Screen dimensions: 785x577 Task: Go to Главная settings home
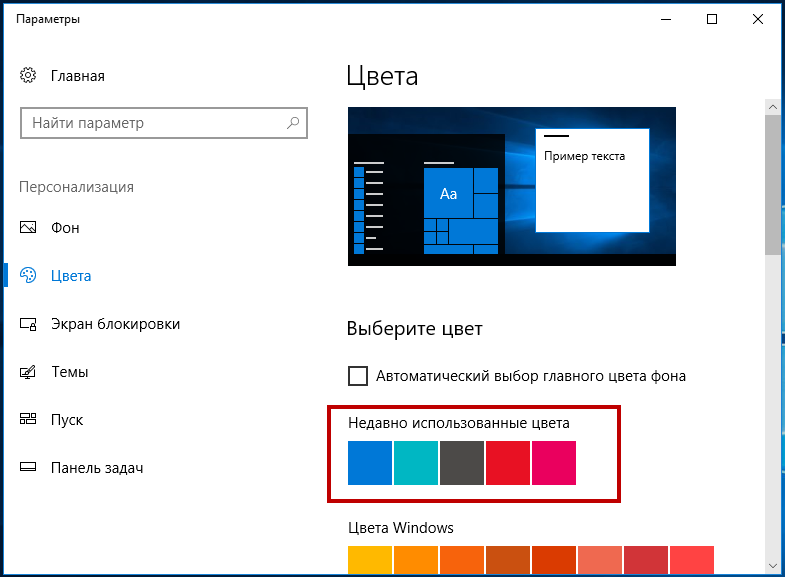(x=78, y=76)
